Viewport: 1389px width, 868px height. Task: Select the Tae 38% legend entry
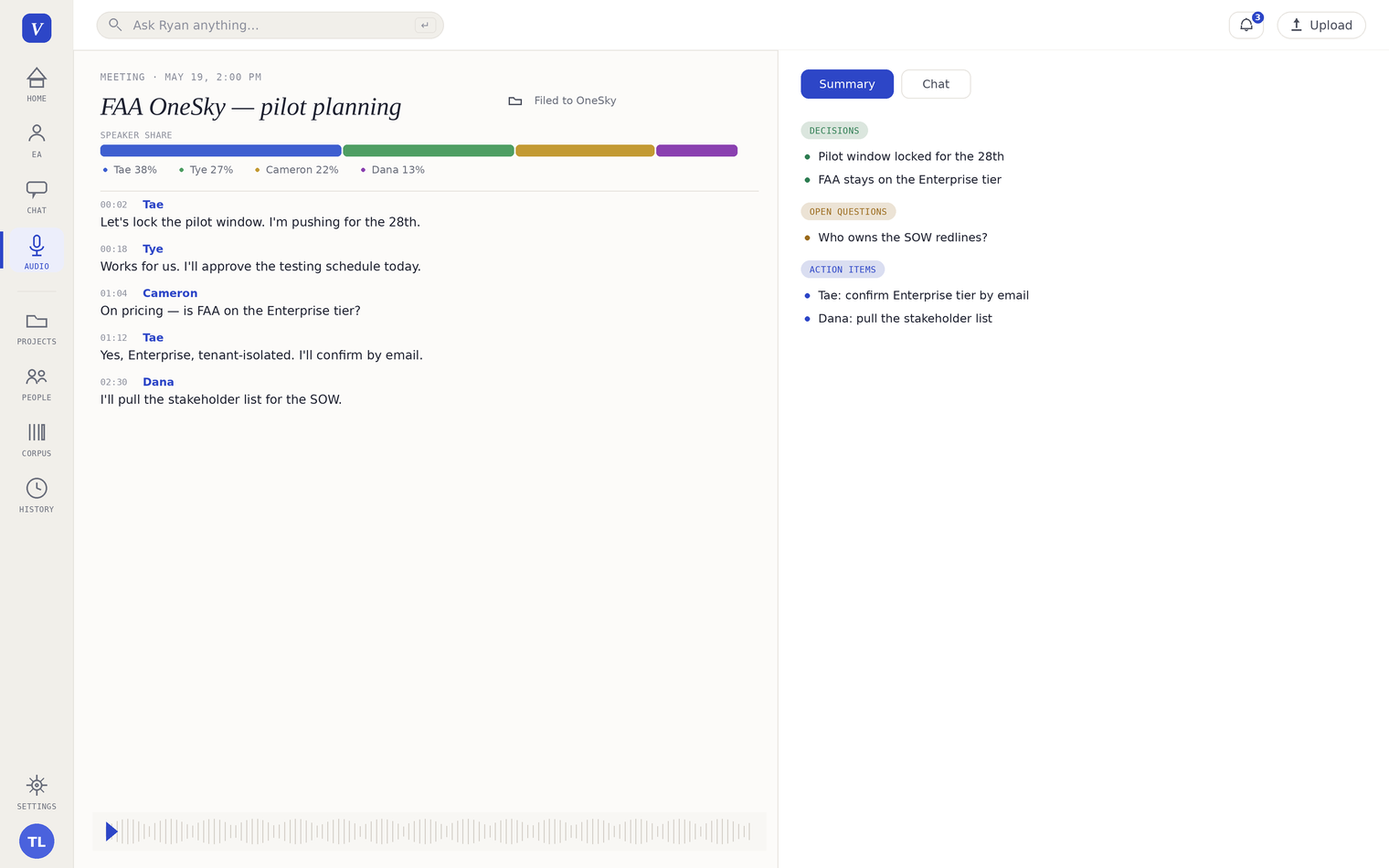pos(130,170)
